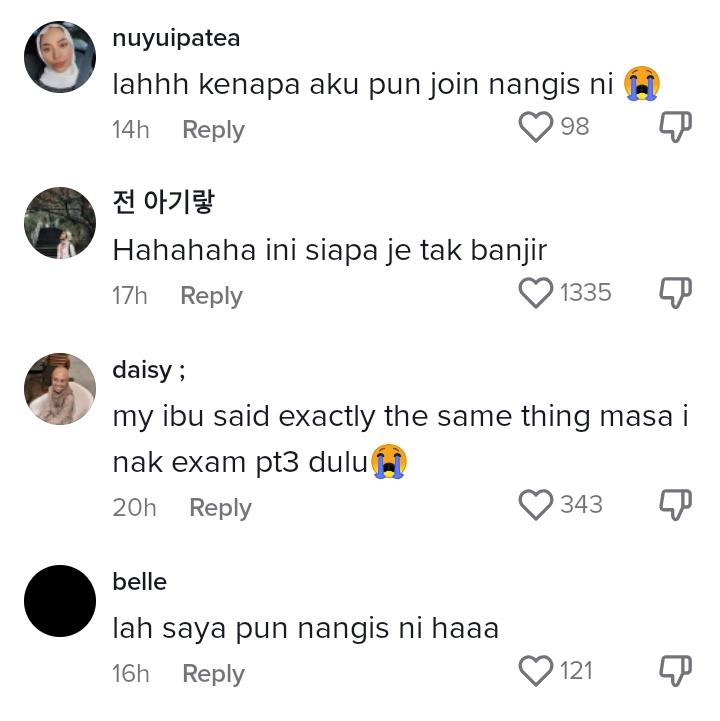Like nuyuipatea's comment with the heart
This screenshot has width=720, height=721.
[x=536, y=127]
